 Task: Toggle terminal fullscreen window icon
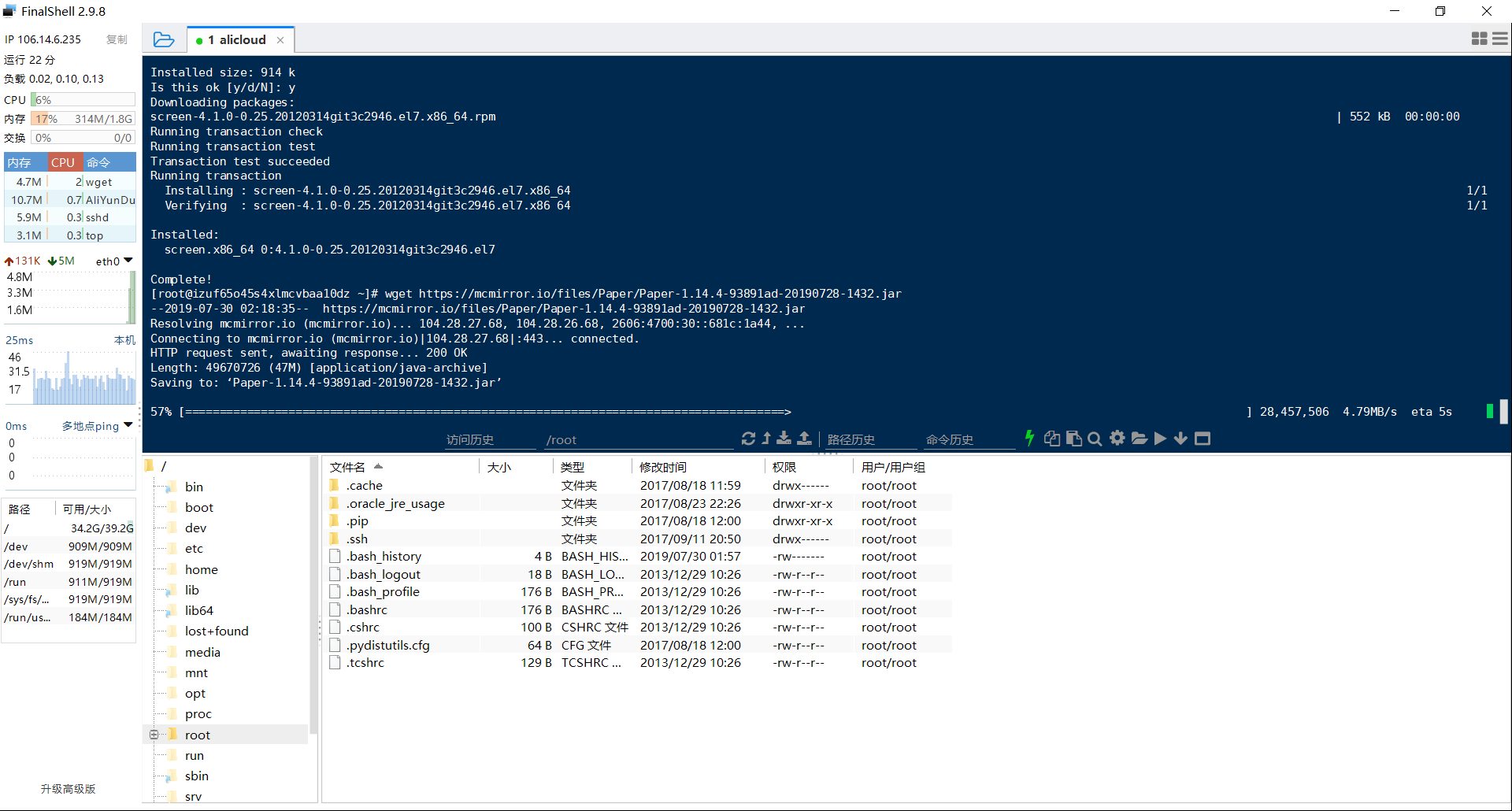[1203, 439]
